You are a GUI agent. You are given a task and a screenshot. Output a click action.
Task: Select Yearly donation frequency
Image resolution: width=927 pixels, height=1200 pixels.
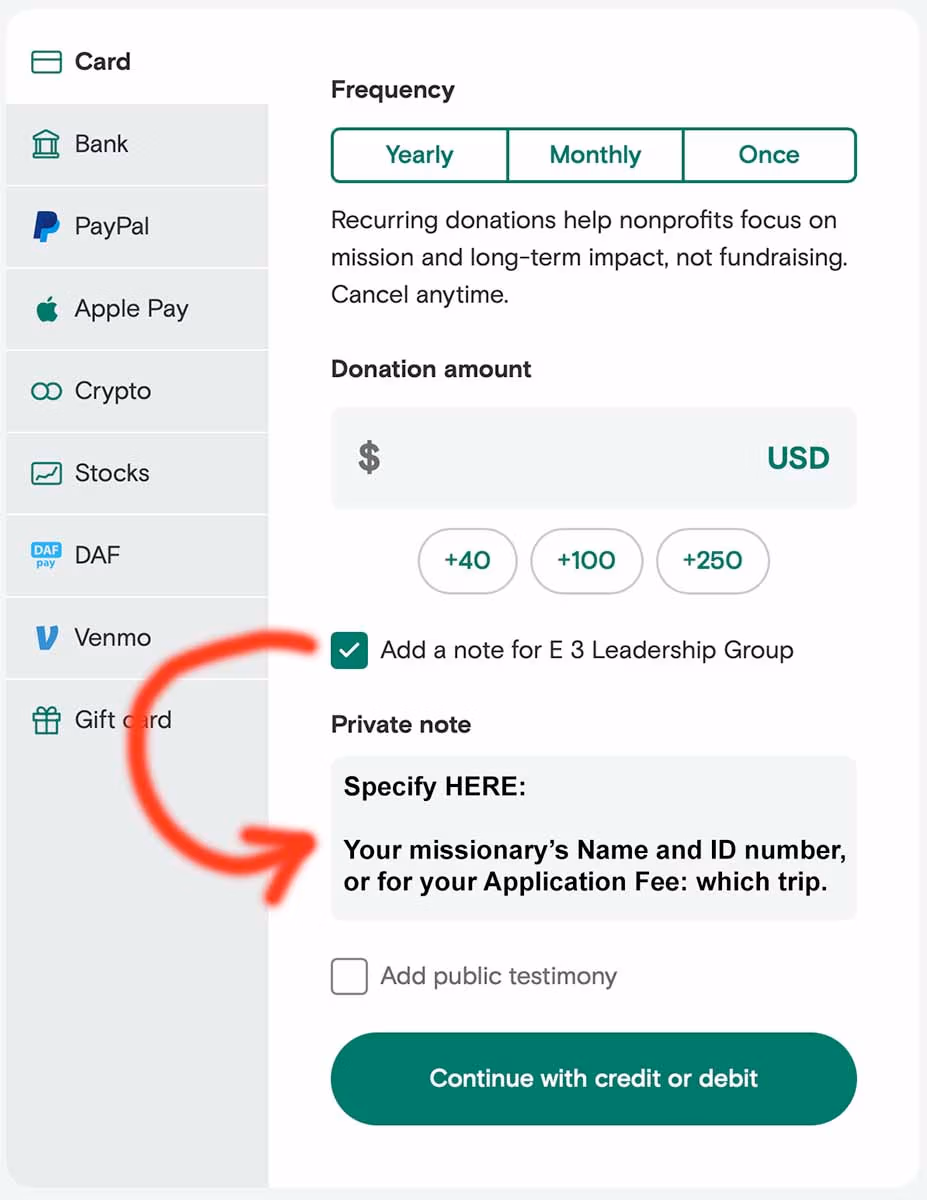419,155
